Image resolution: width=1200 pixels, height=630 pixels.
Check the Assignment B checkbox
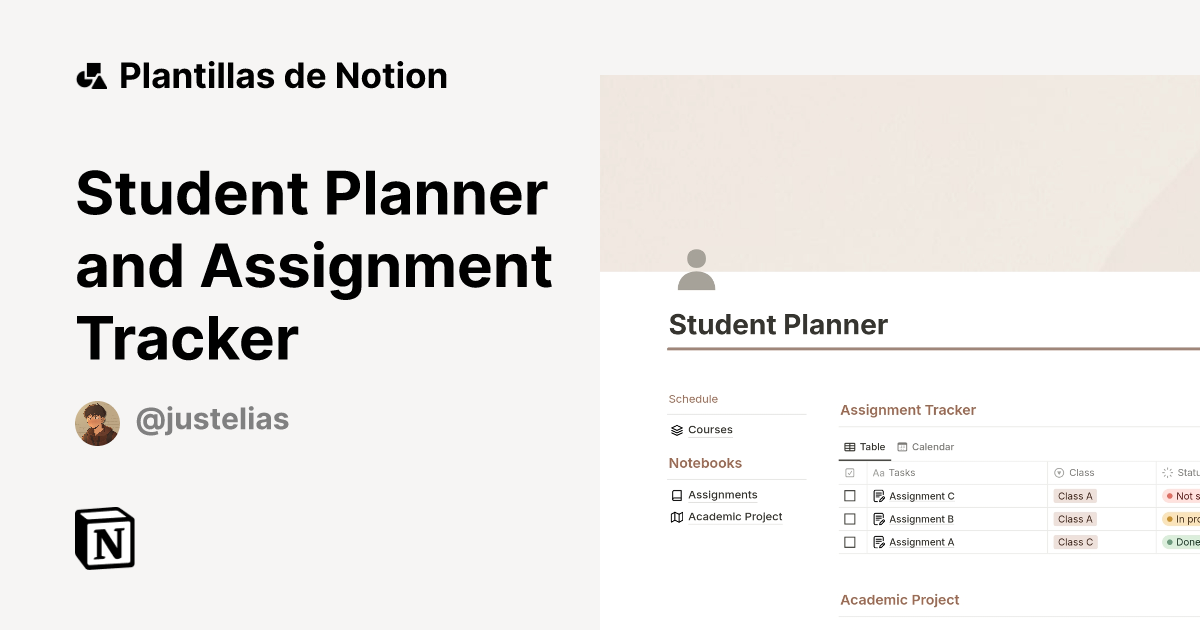click(x=850, y=518)
